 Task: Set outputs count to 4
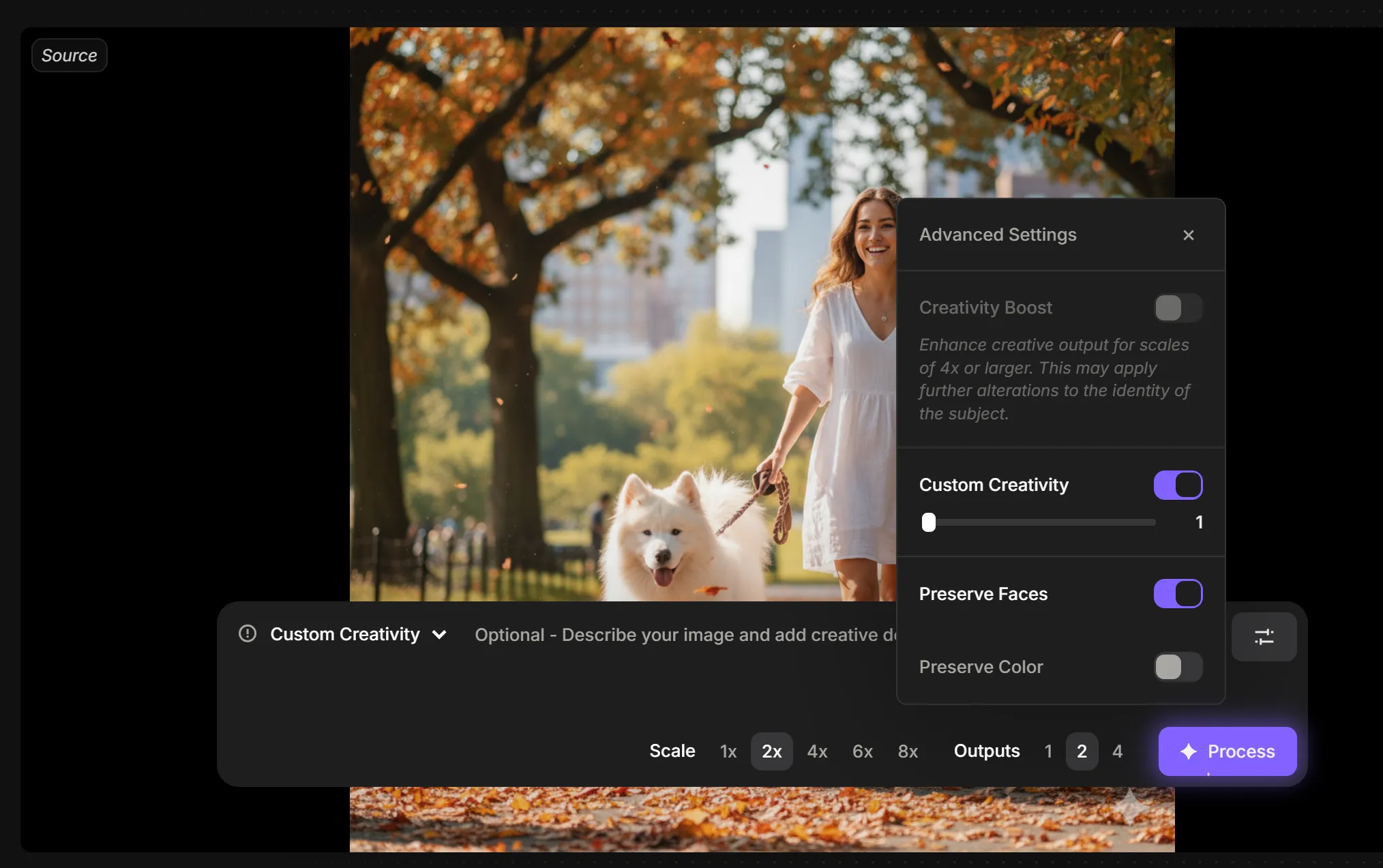click(1117, 751)
